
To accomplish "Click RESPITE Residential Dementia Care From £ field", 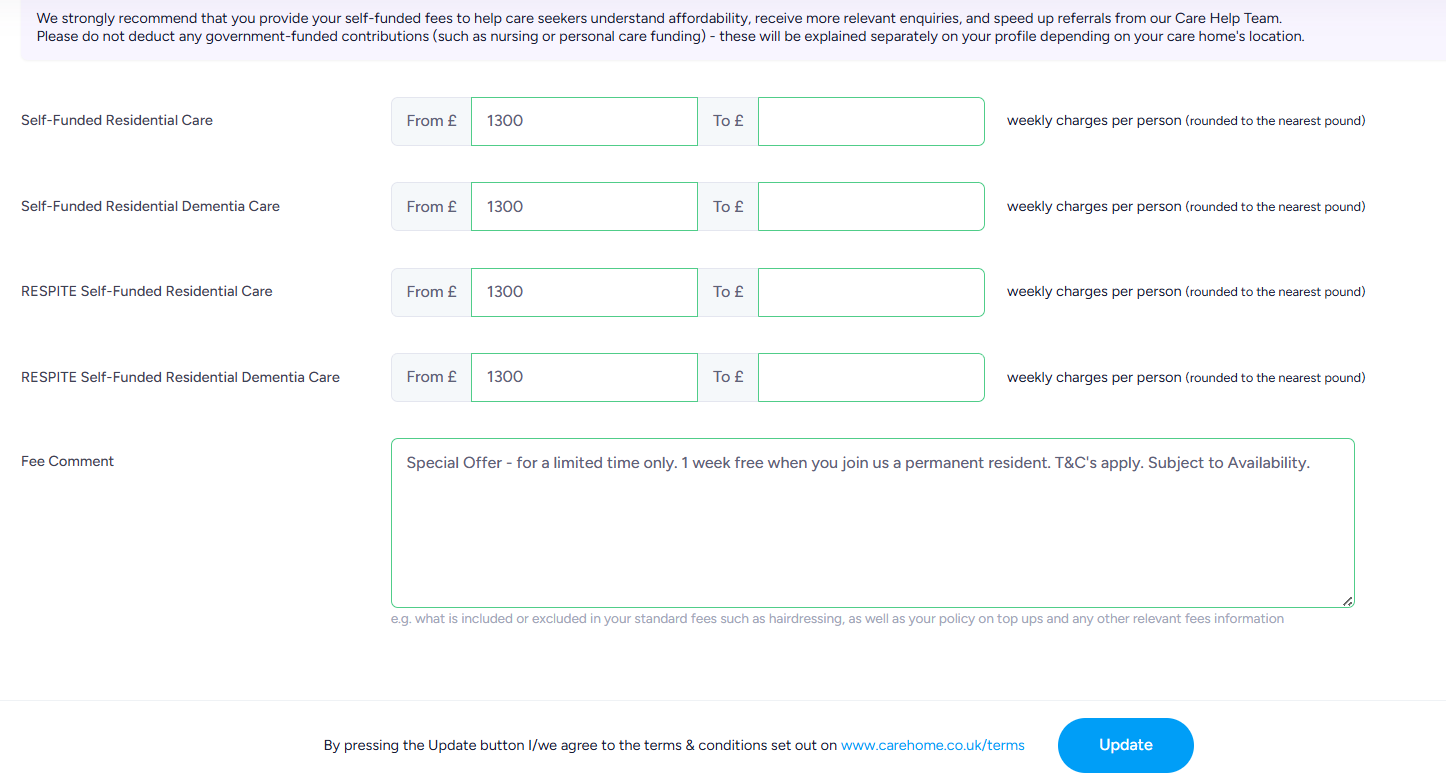I will tap(584, 377).
